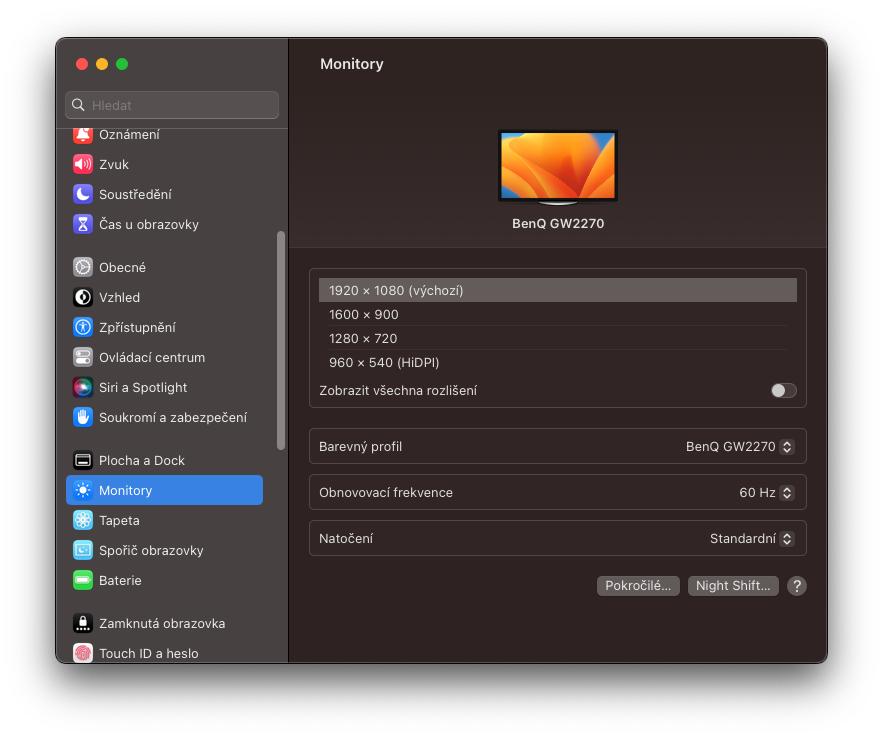883x737 pixels.
Task: Select the Čas u obrazovky hourglass icon
Action: pos(83,224)
